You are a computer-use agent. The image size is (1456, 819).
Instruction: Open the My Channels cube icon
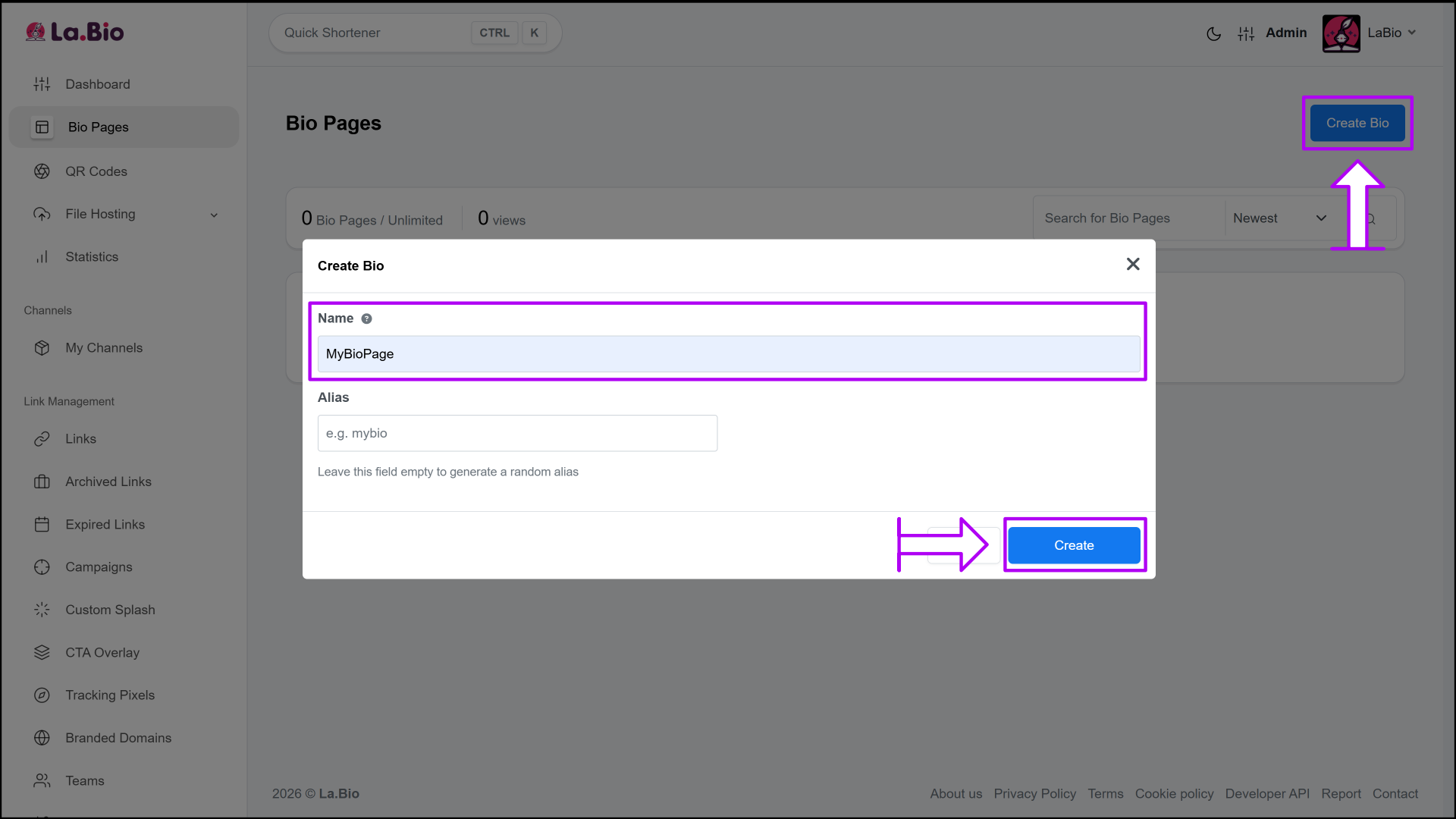coord(42,348)
